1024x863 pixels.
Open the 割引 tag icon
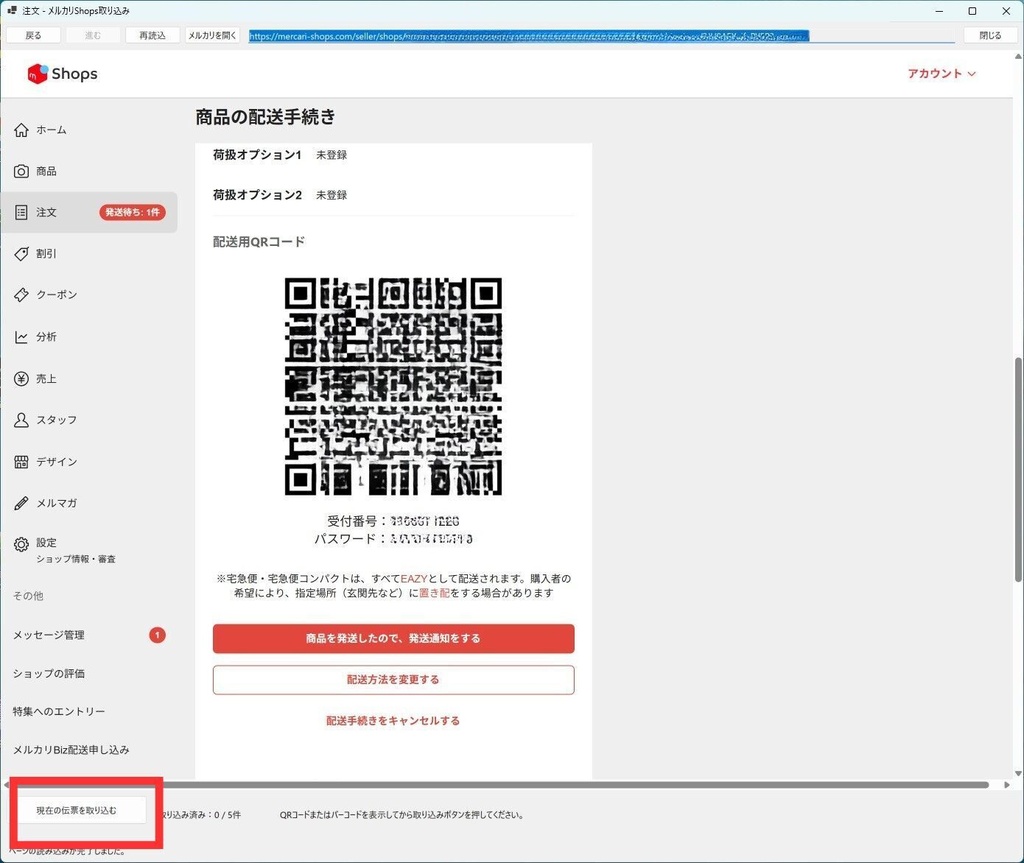click(x=22, y=253)
